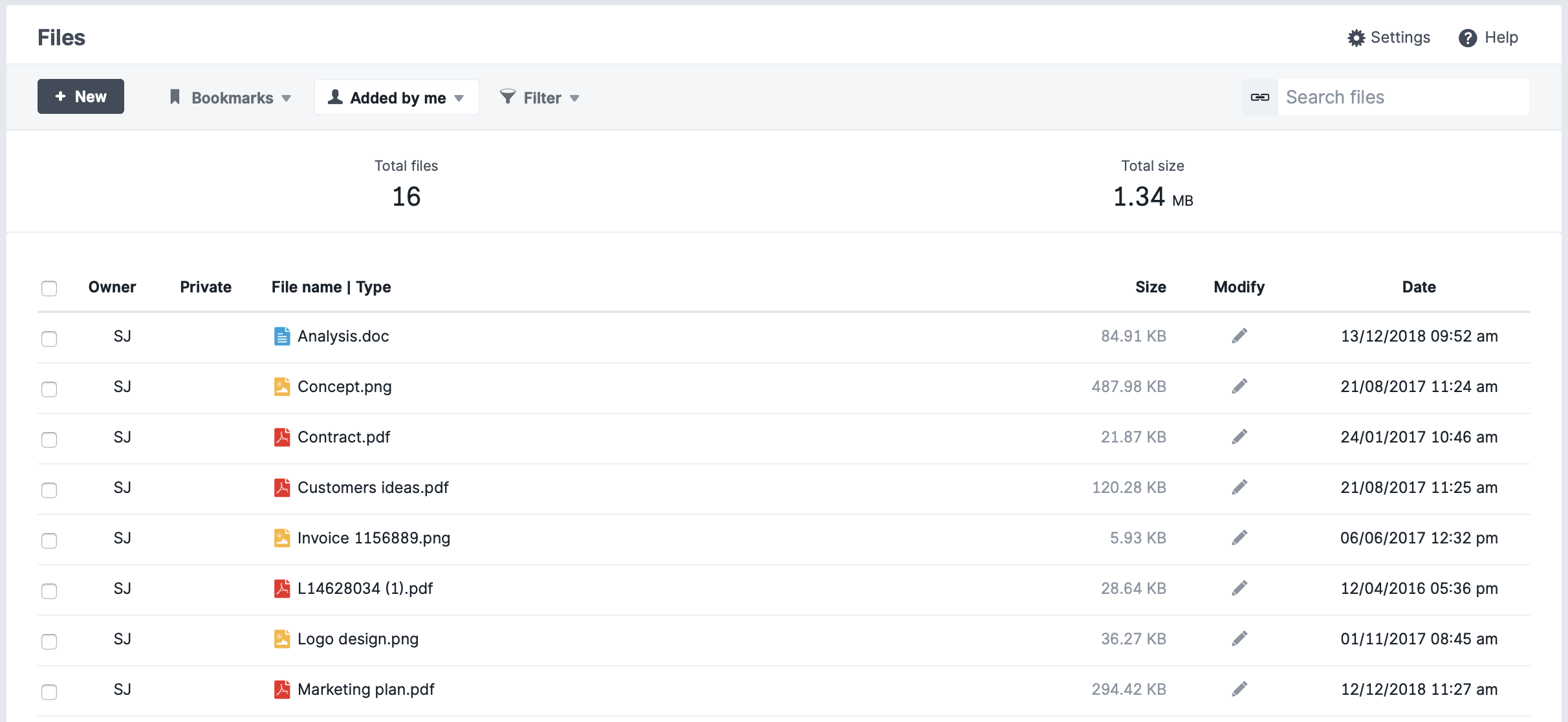The width and height of the screenshot is (1568, 722).
Task: Click the Total files count 16
Action: [x=406, y=197]
